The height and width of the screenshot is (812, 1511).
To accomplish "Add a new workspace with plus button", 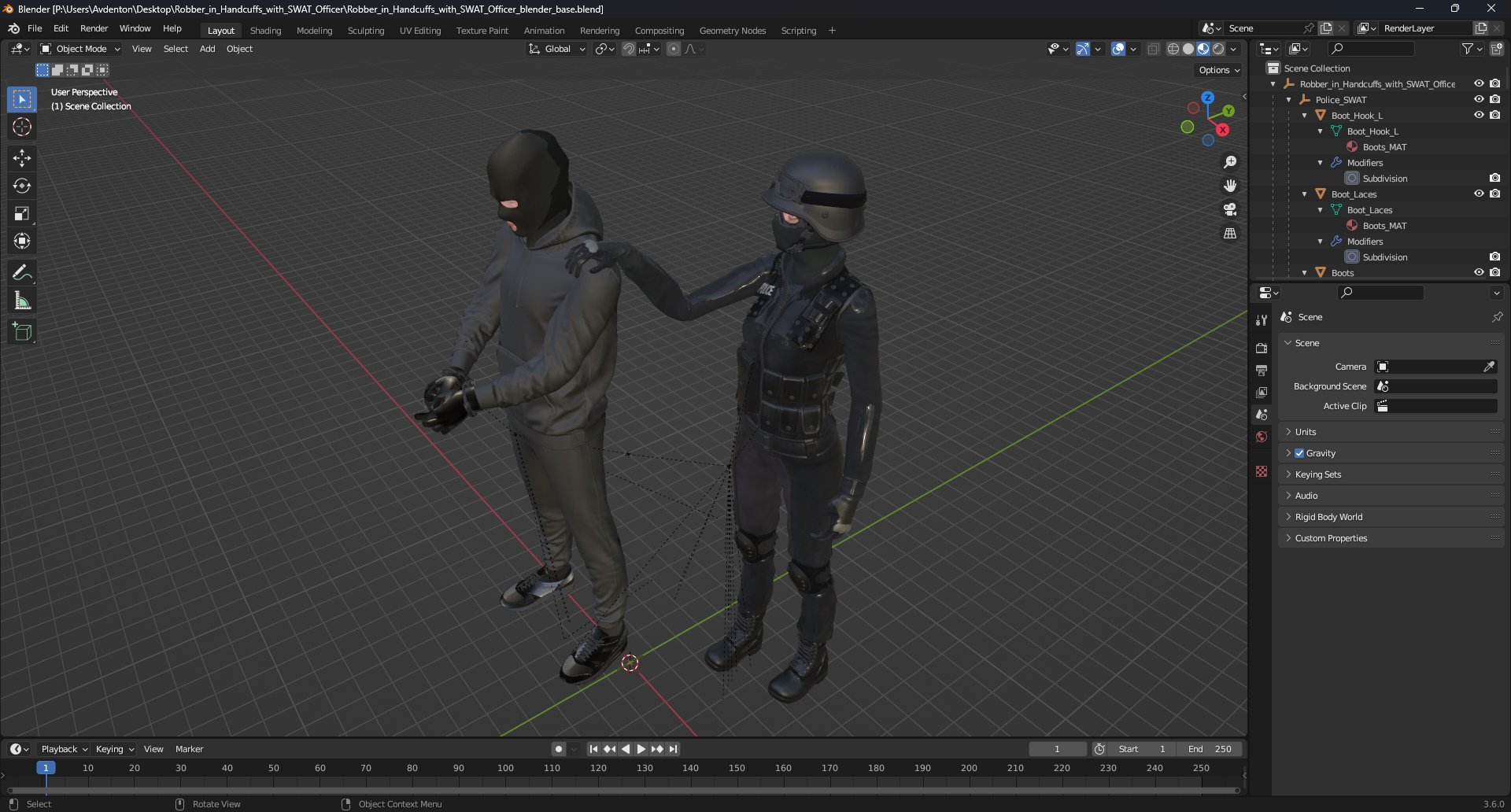I will 832,31.
